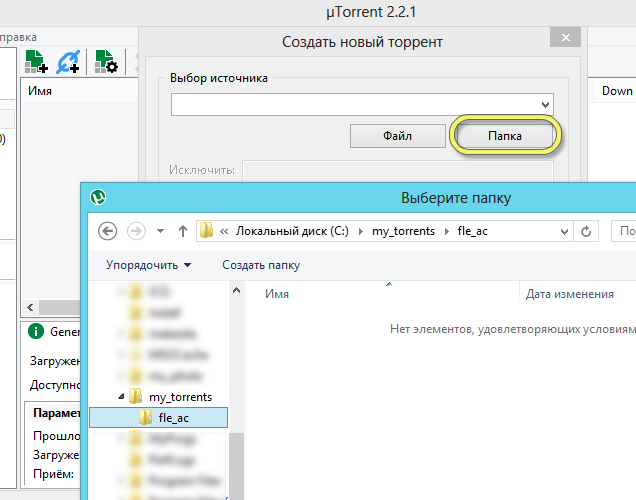Click the address path overflow chevron
Viewport: 636px width, 500px height.
[x=224, y=232]
